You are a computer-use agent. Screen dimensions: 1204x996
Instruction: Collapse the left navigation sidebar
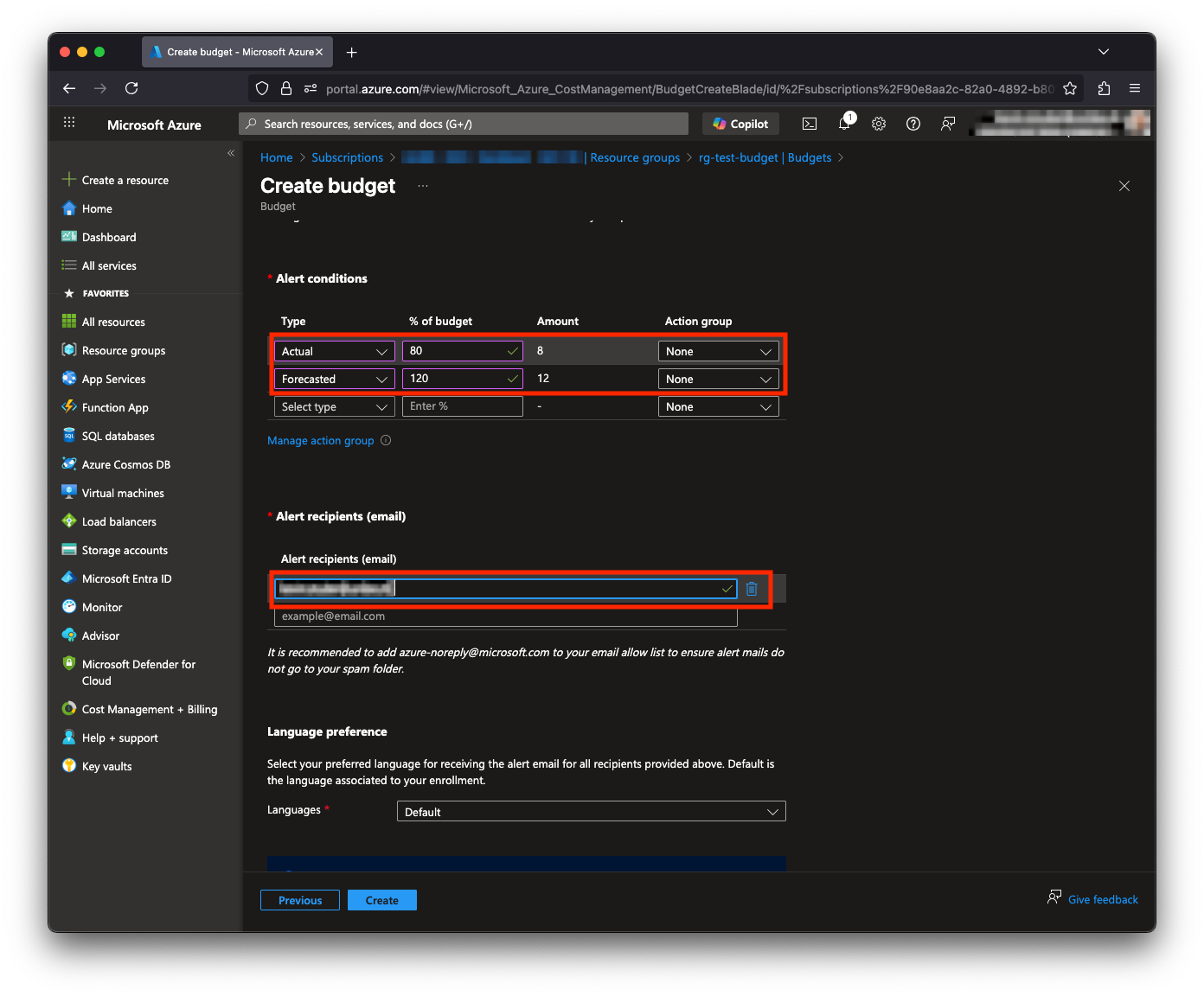click(231, 152)
